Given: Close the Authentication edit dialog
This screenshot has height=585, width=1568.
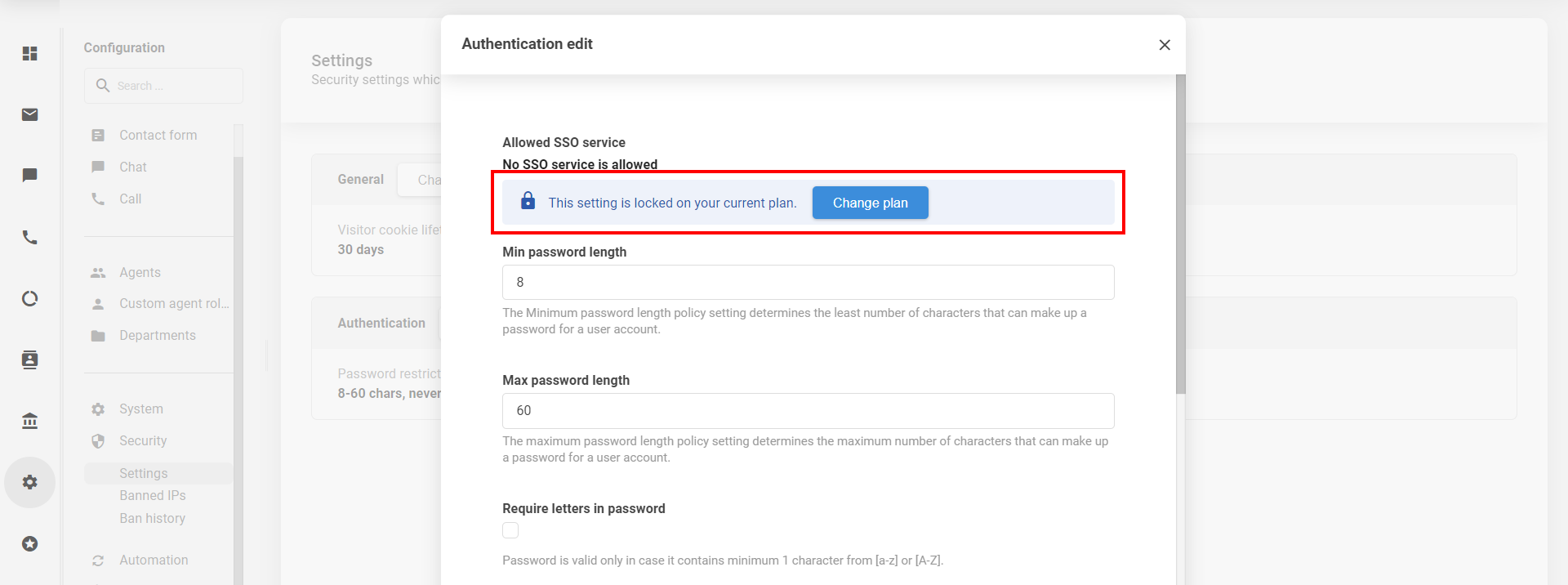Looking at the screenshot, I should pos(1165,45).
